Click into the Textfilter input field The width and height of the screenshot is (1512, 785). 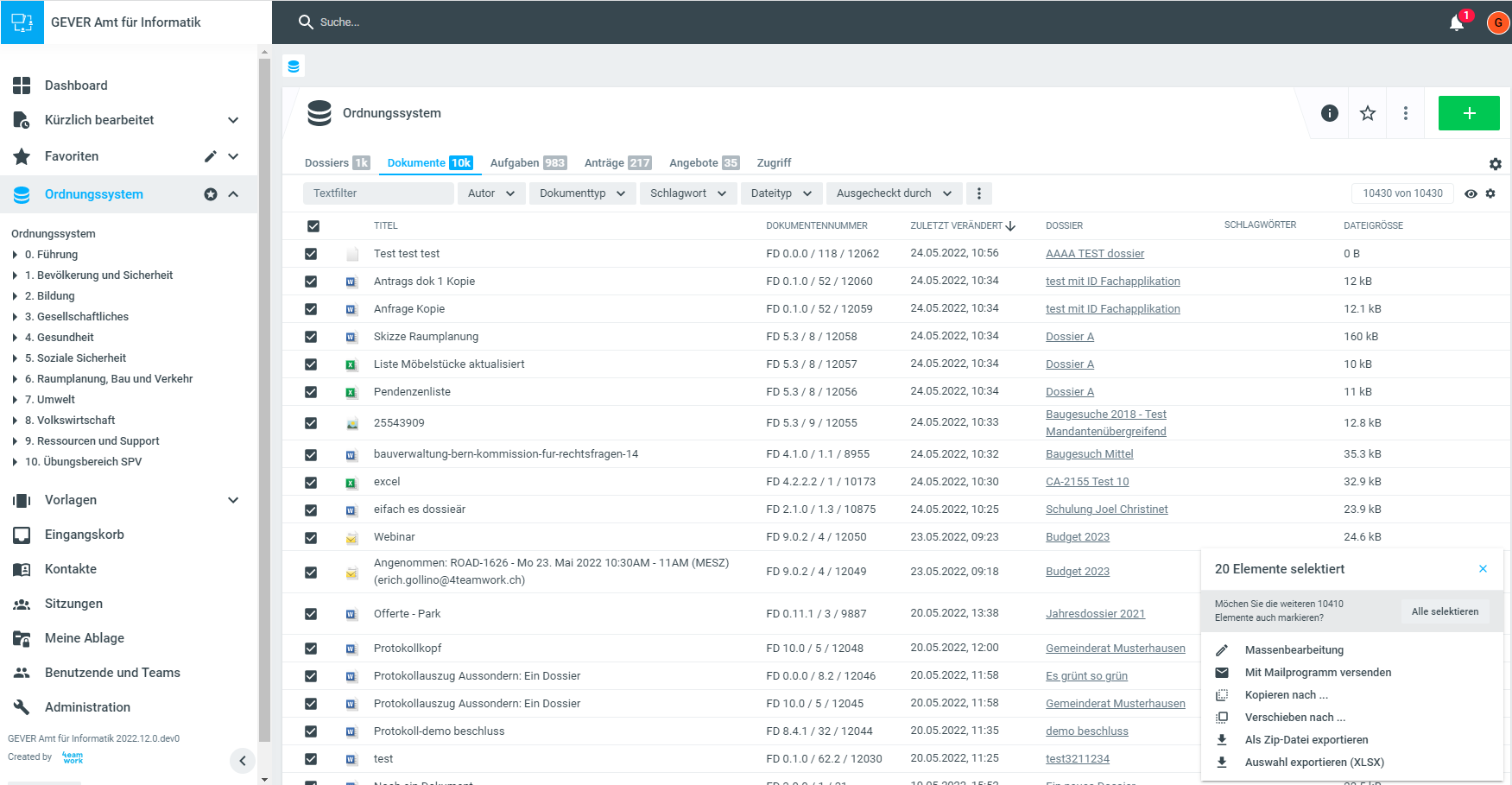378,193
